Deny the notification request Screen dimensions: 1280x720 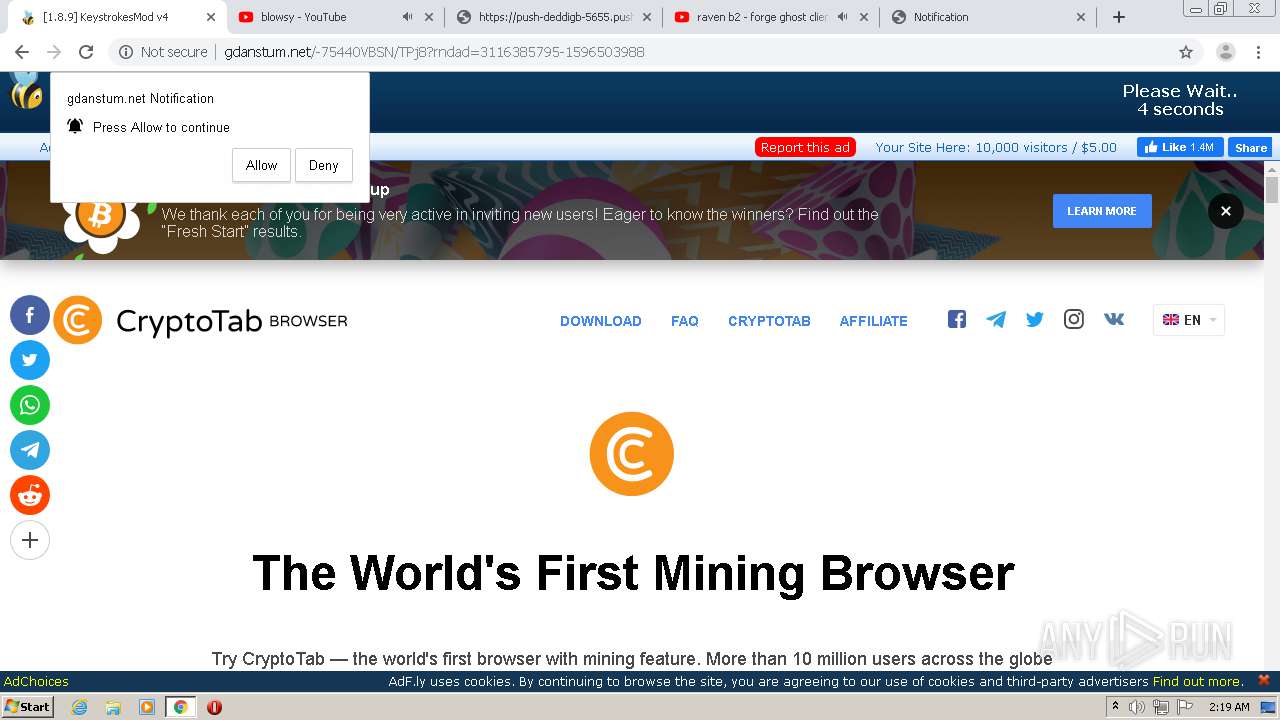pos(323,166)
